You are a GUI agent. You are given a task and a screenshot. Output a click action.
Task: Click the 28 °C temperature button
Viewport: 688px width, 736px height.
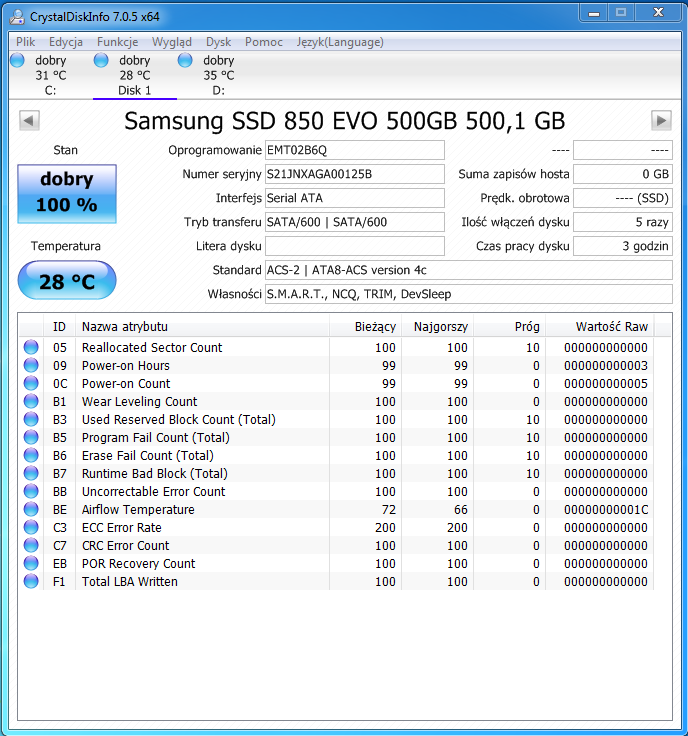[x=67, y=280]
